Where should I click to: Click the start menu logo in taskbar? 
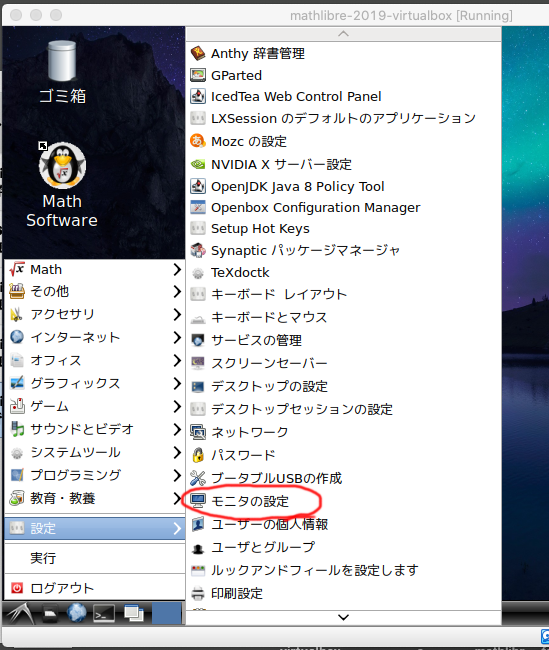[20, 614]
